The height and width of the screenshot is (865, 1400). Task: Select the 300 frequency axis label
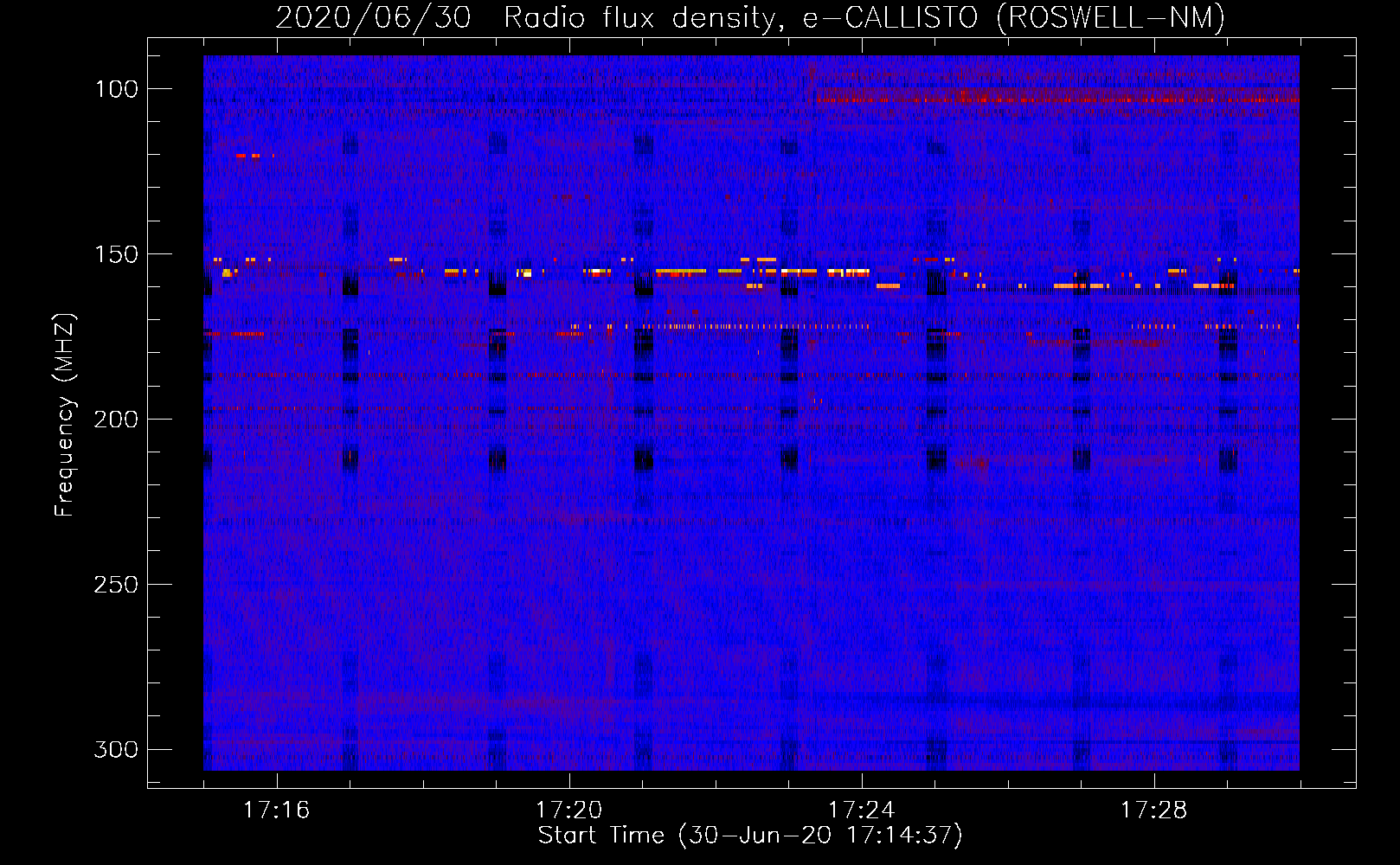[116, 749]
